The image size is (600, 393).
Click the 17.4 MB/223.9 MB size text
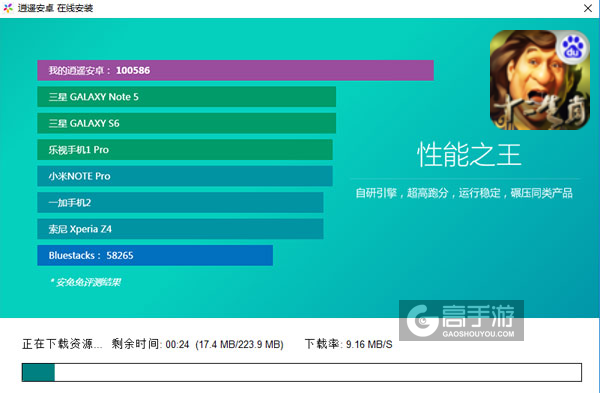(x=239, y=344)
